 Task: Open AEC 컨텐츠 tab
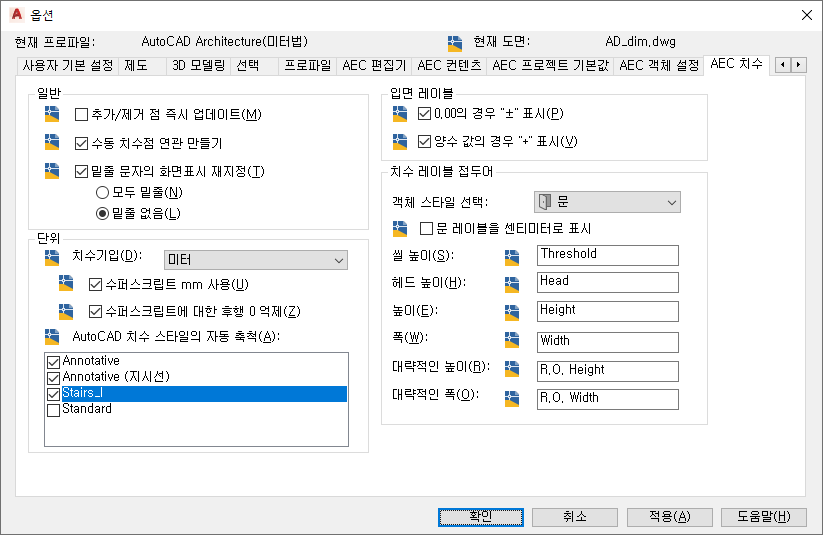449,66
